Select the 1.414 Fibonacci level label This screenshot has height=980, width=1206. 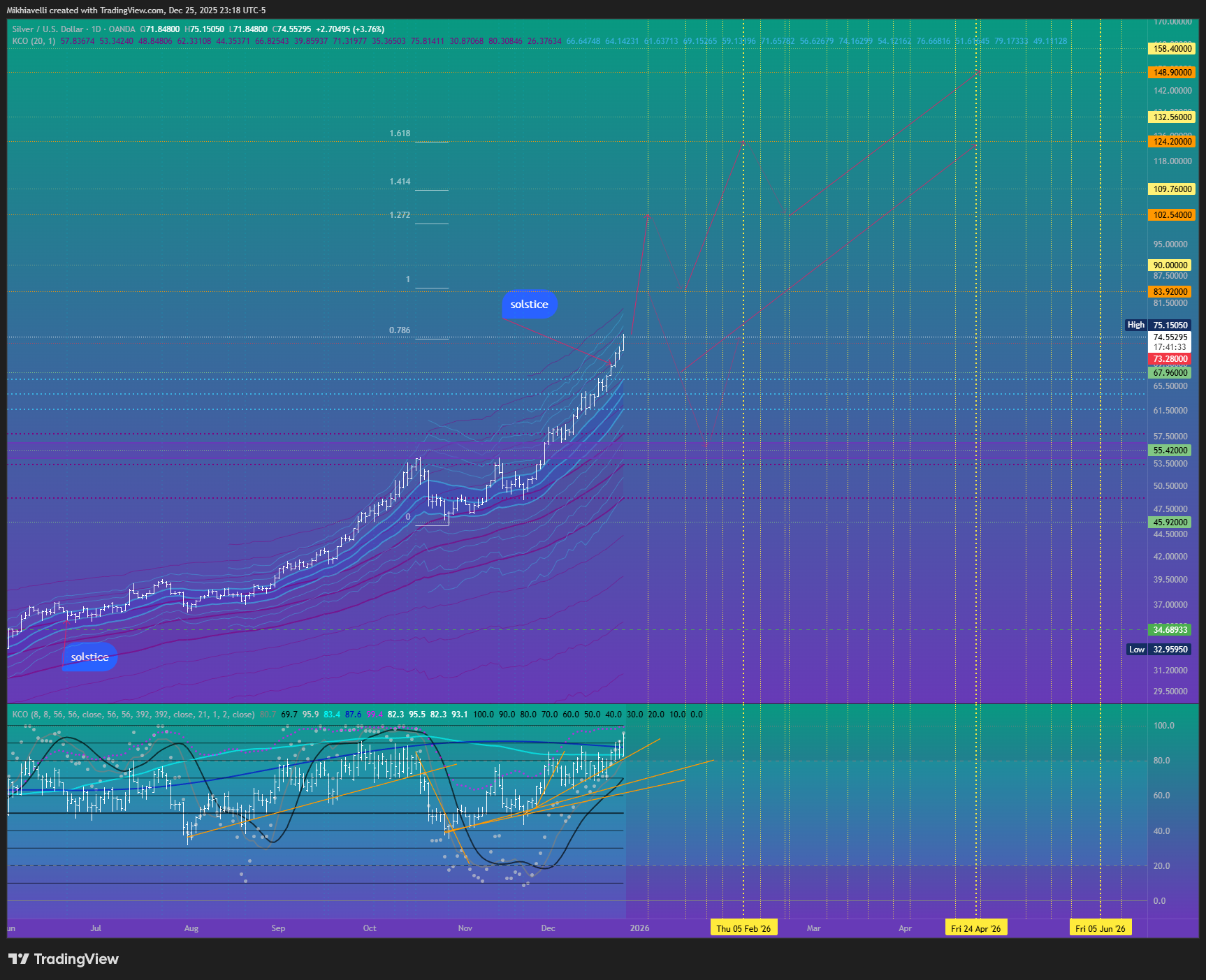click(x=400, y=182)
